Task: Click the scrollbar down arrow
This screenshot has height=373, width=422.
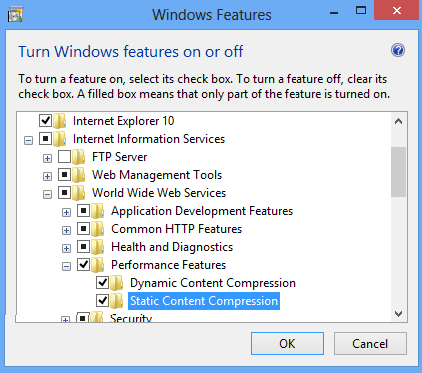Action: coord(398,314)
